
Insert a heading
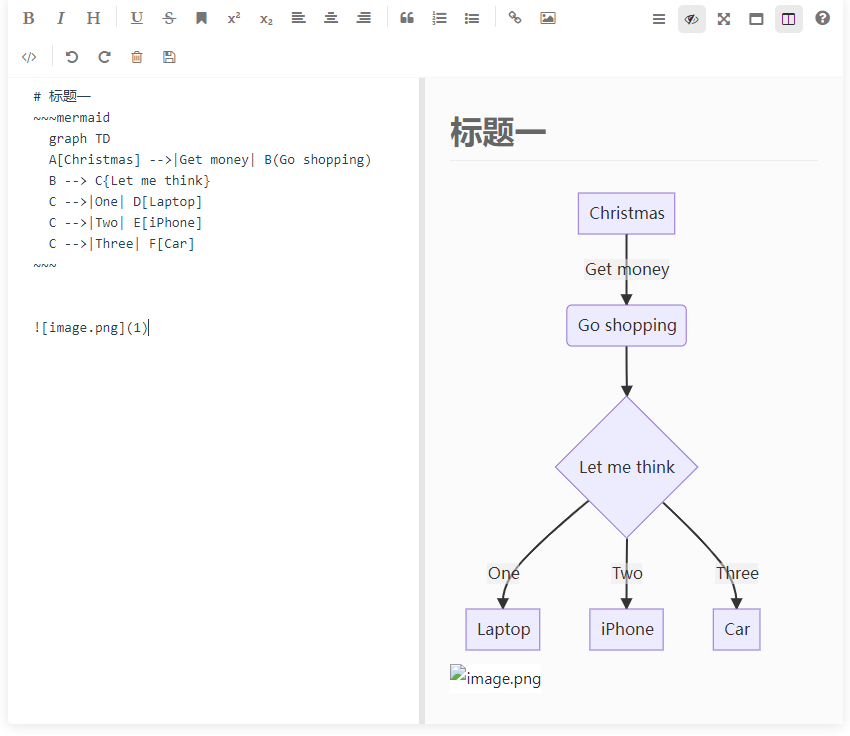(93, 18)
